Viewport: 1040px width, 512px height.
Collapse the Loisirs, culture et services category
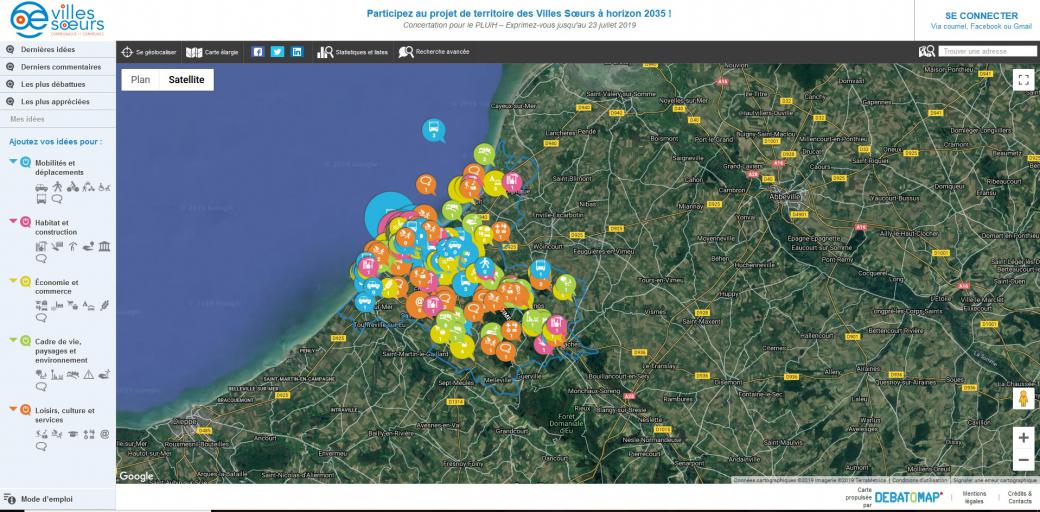coord(13,409)
